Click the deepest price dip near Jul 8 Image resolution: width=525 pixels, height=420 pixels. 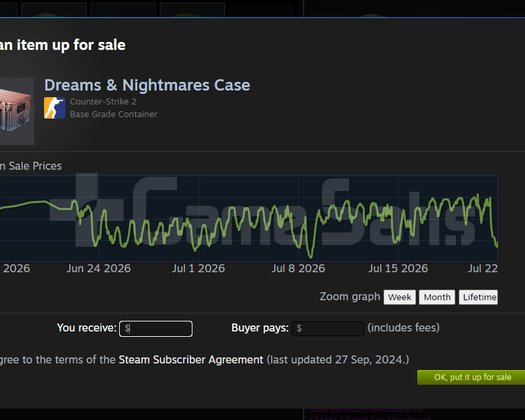coord(311,257)
